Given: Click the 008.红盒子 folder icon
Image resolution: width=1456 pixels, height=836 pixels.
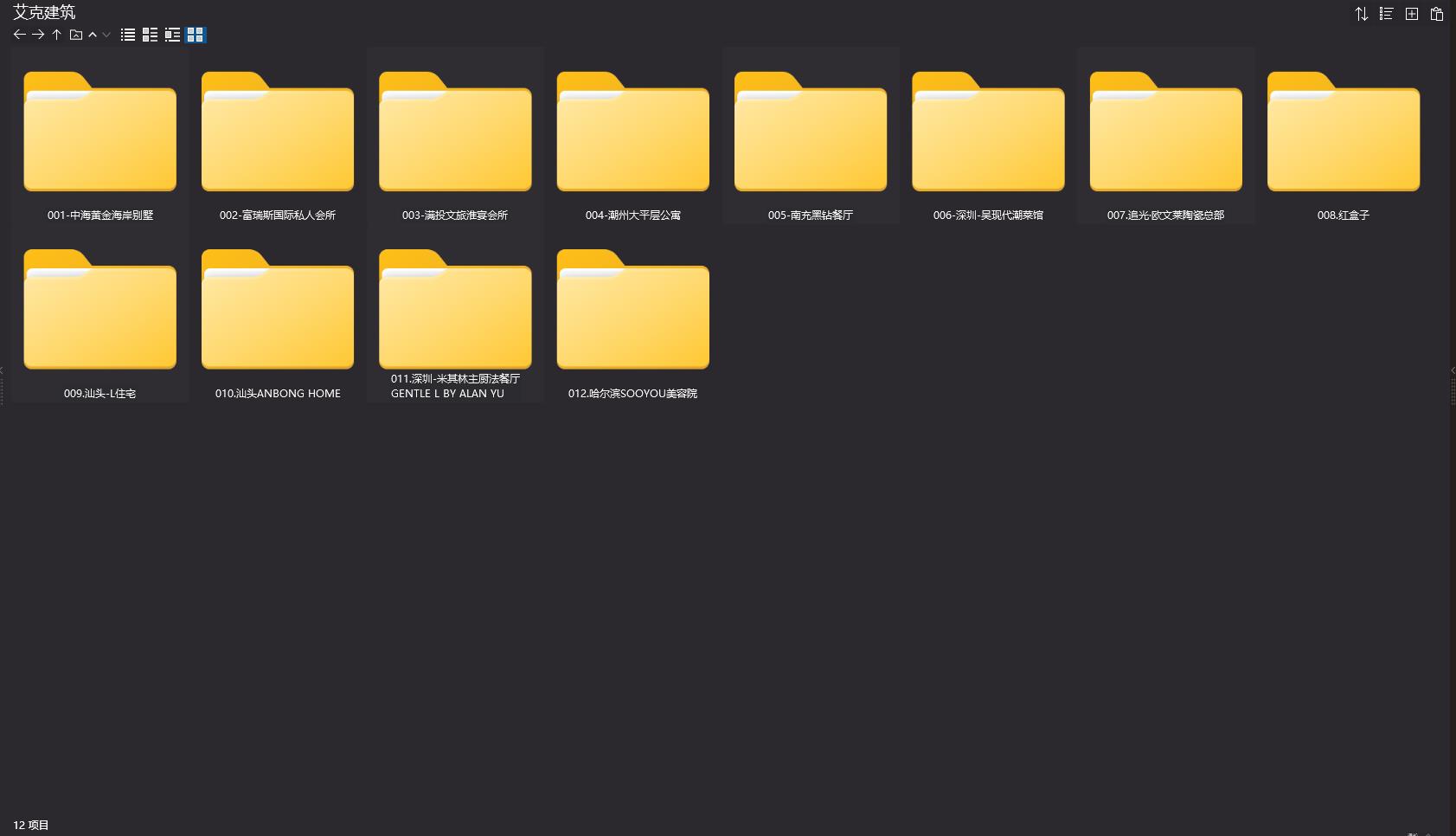Looking at the screenshot, I should tap(1344, 132).
